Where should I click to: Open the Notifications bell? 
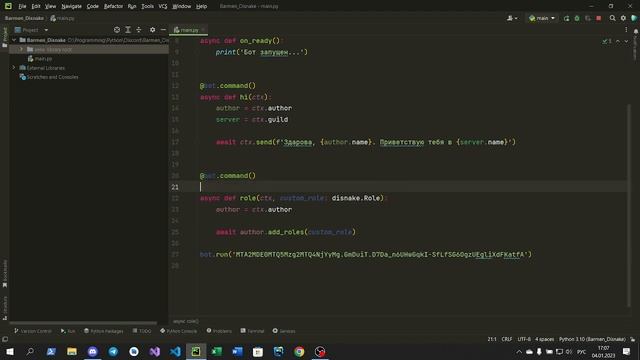coord(636,31)
